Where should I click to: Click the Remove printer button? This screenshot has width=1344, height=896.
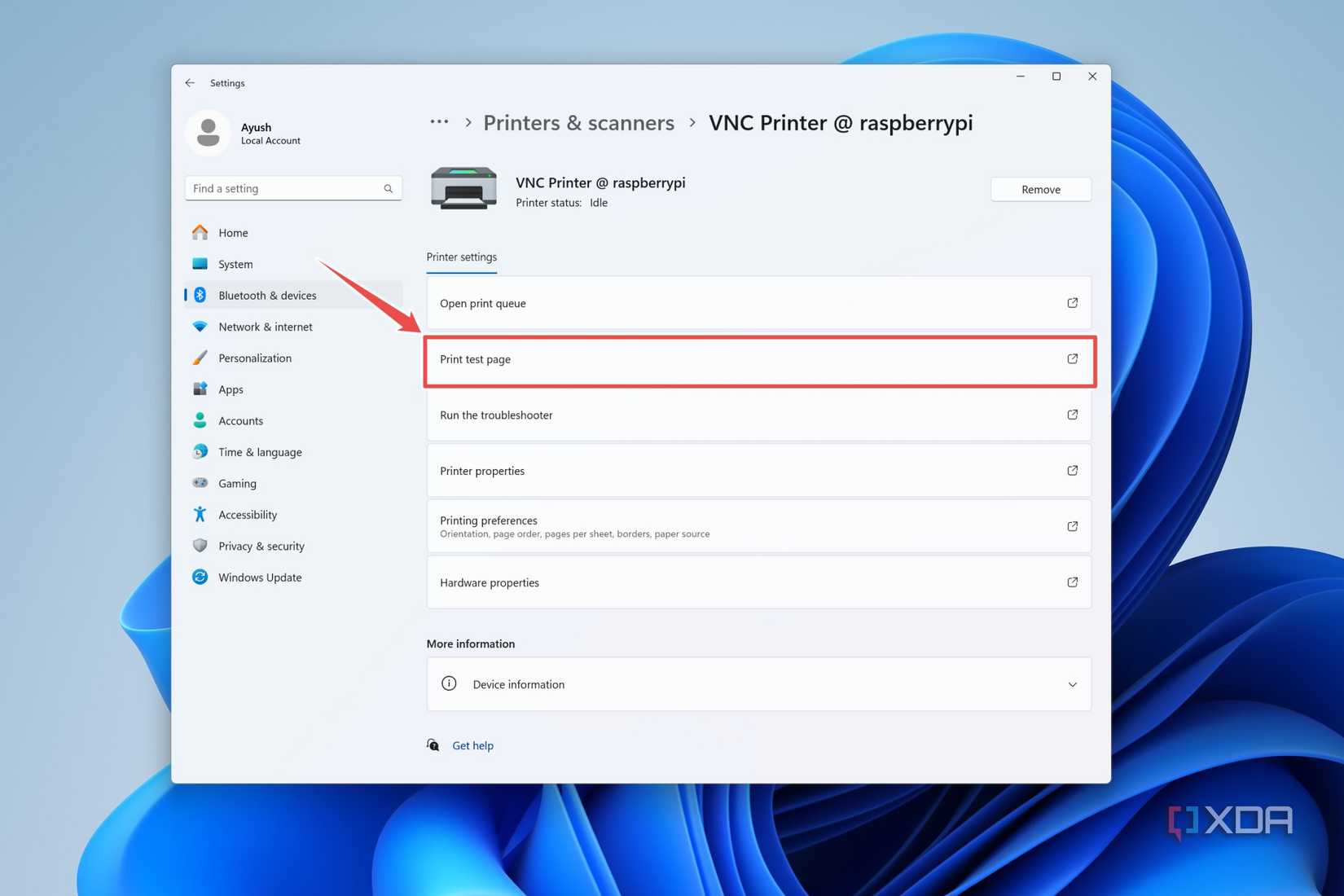pyautogui.click(x=1041, y=189)
